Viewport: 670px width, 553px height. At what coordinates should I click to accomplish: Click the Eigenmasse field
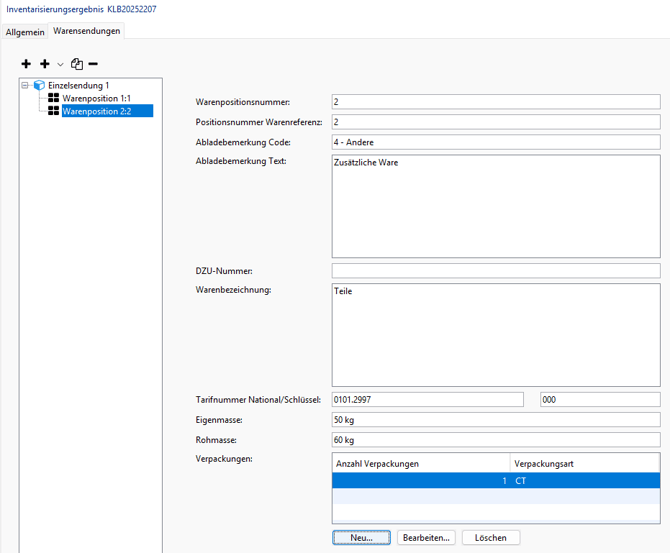click(x=496, y=420)
